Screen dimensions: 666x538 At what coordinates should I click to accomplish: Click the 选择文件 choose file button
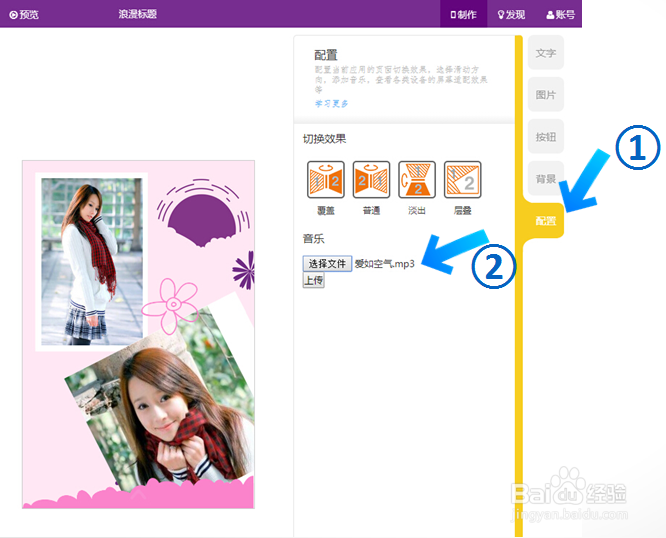coord(327,264)
